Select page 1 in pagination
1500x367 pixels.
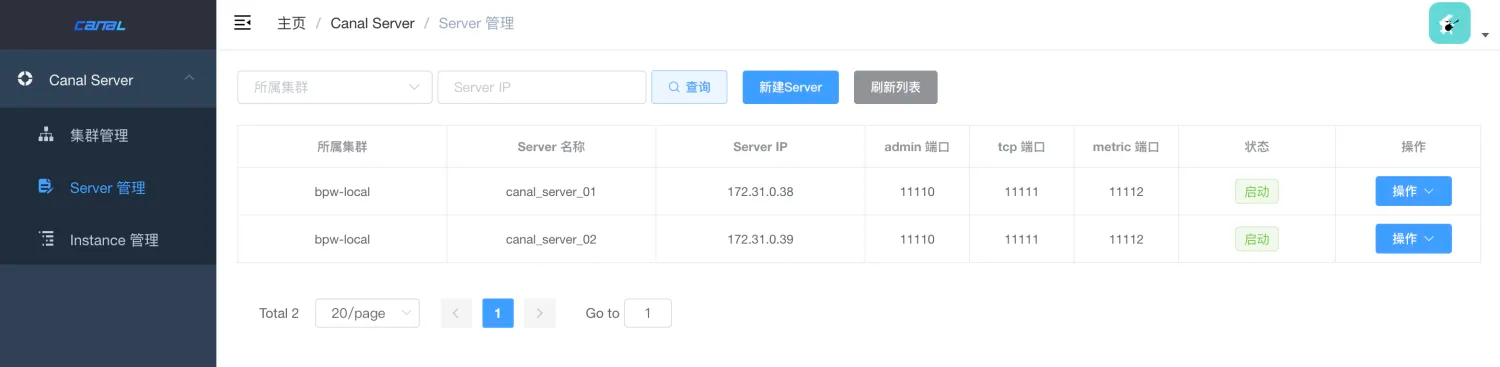coord(498,313)
